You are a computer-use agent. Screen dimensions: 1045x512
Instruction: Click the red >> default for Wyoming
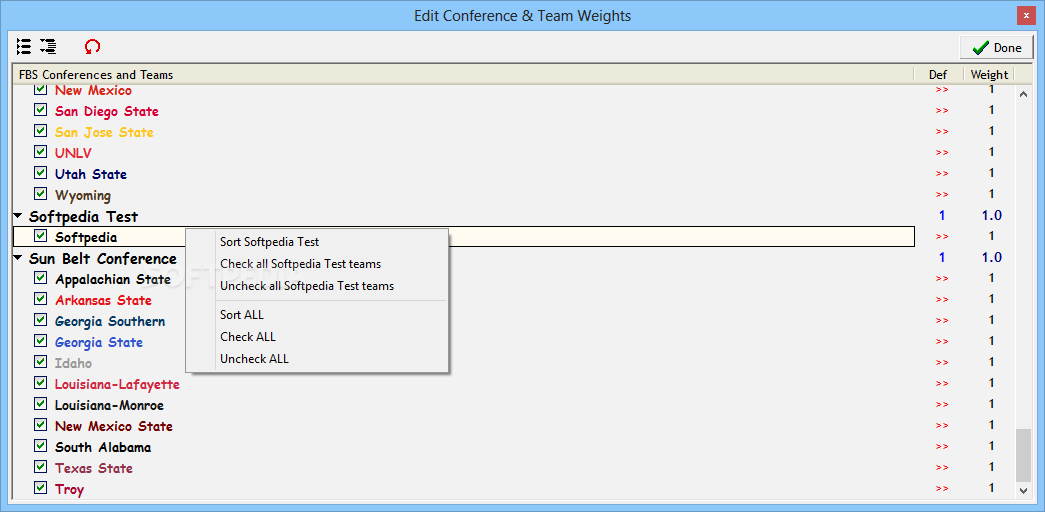(942, 195)
